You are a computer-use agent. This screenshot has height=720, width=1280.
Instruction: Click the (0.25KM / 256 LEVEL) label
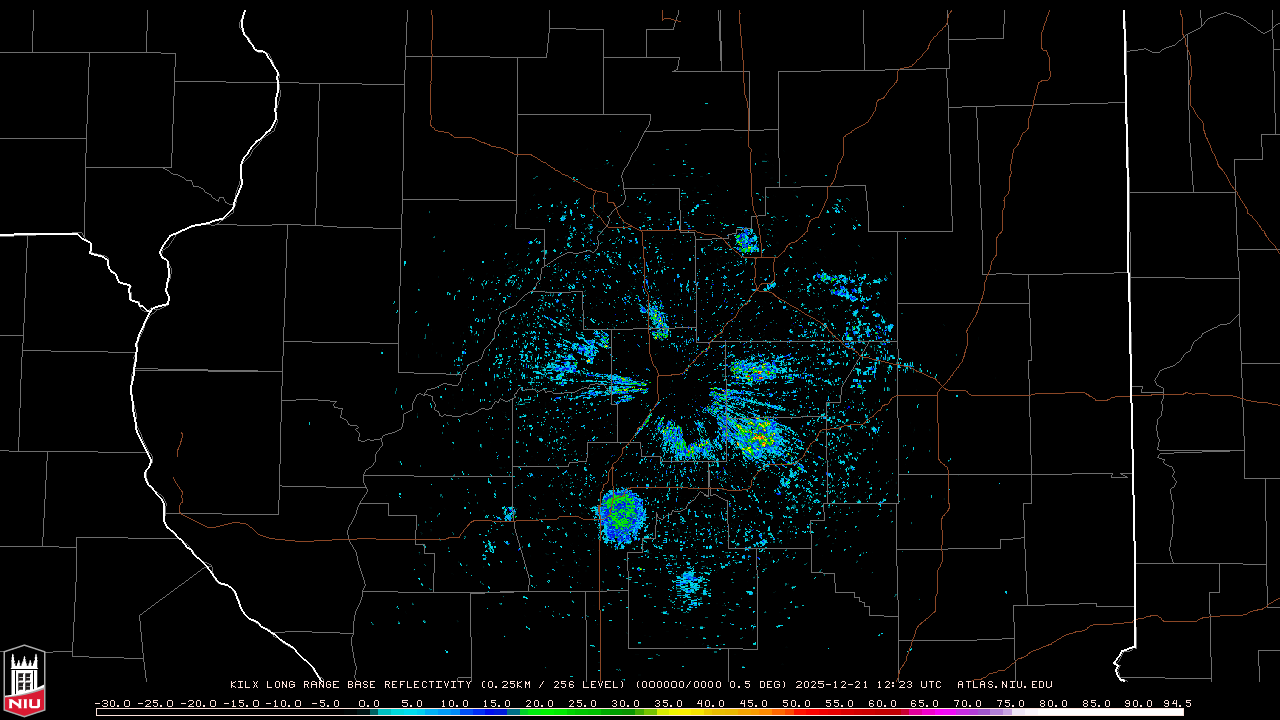coord(555,685)
